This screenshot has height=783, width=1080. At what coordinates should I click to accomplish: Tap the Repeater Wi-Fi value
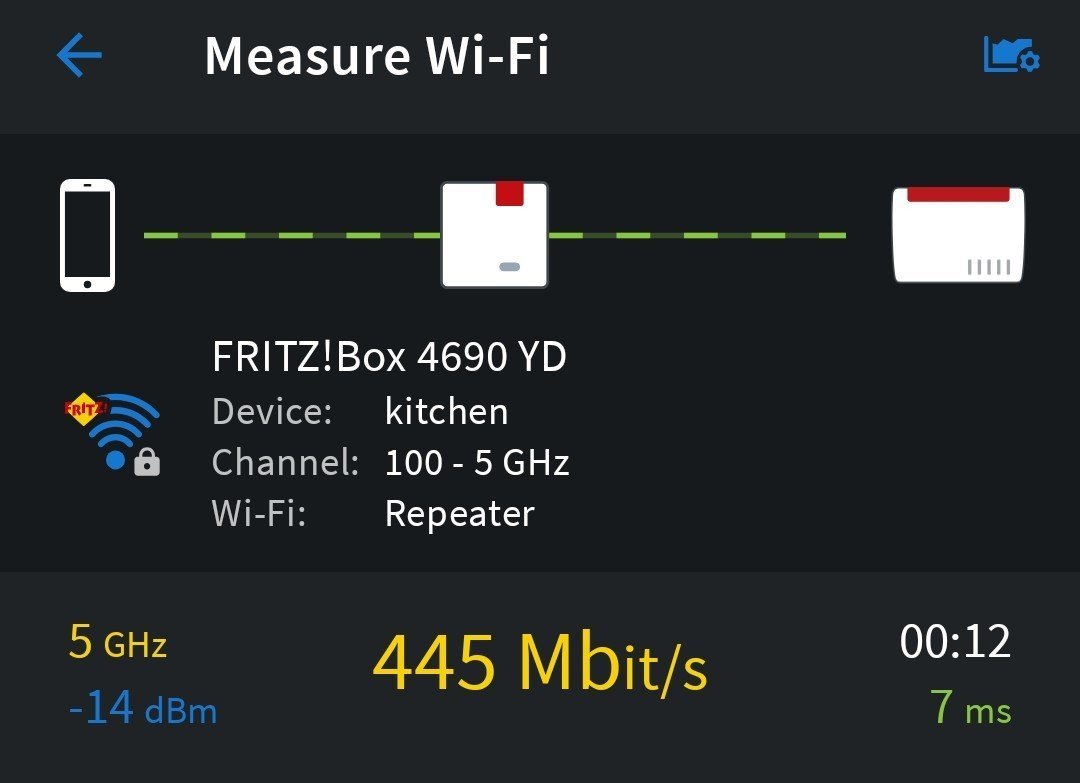(459, 514)
